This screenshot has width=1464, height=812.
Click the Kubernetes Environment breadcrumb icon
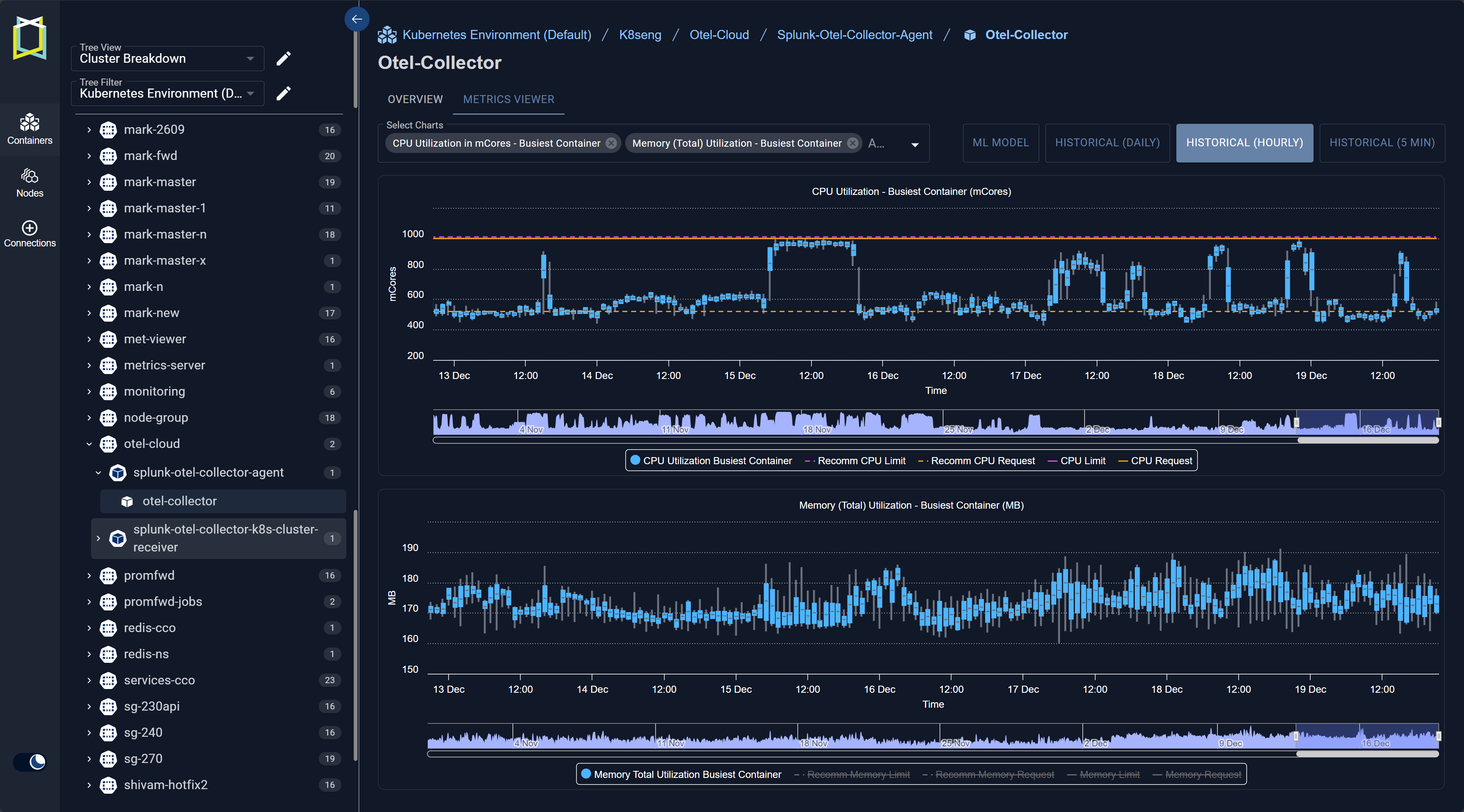[x=387, y=34]
